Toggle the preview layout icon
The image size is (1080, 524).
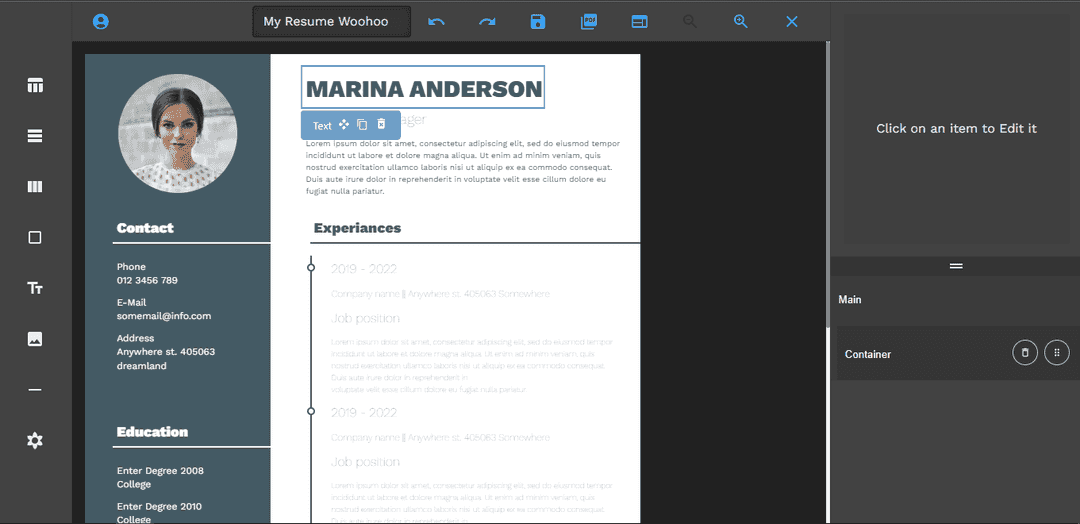(640, 21)
